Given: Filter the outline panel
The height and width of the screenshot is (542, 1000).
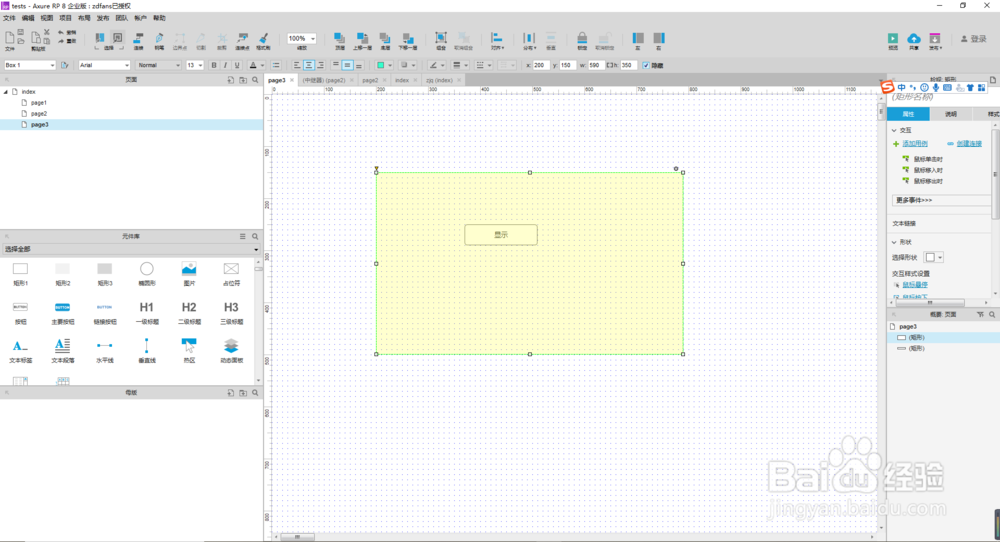Looking at the screenshot, I should point(980,315).
